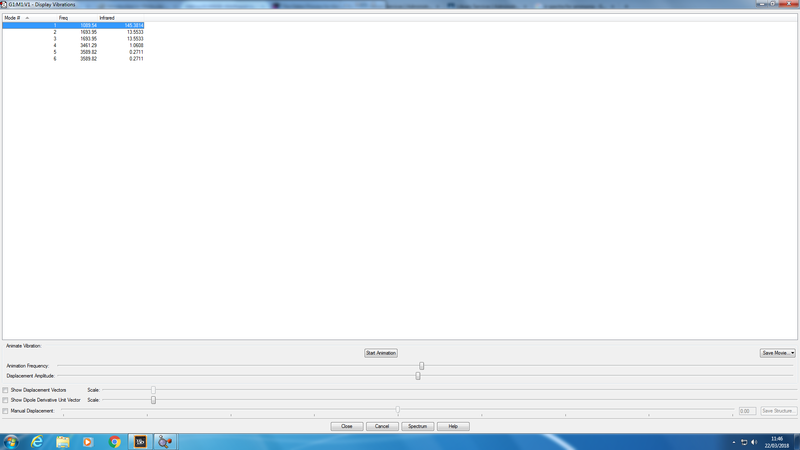
Task: Click the Displacement Amplitude slider handle
Action: tap(418, 376)
